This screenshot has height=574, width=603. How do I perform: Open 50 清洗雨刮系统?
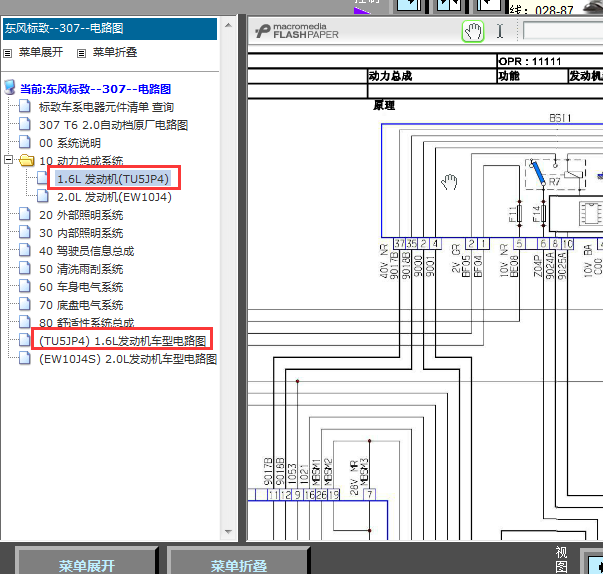[x=81, y=269]
